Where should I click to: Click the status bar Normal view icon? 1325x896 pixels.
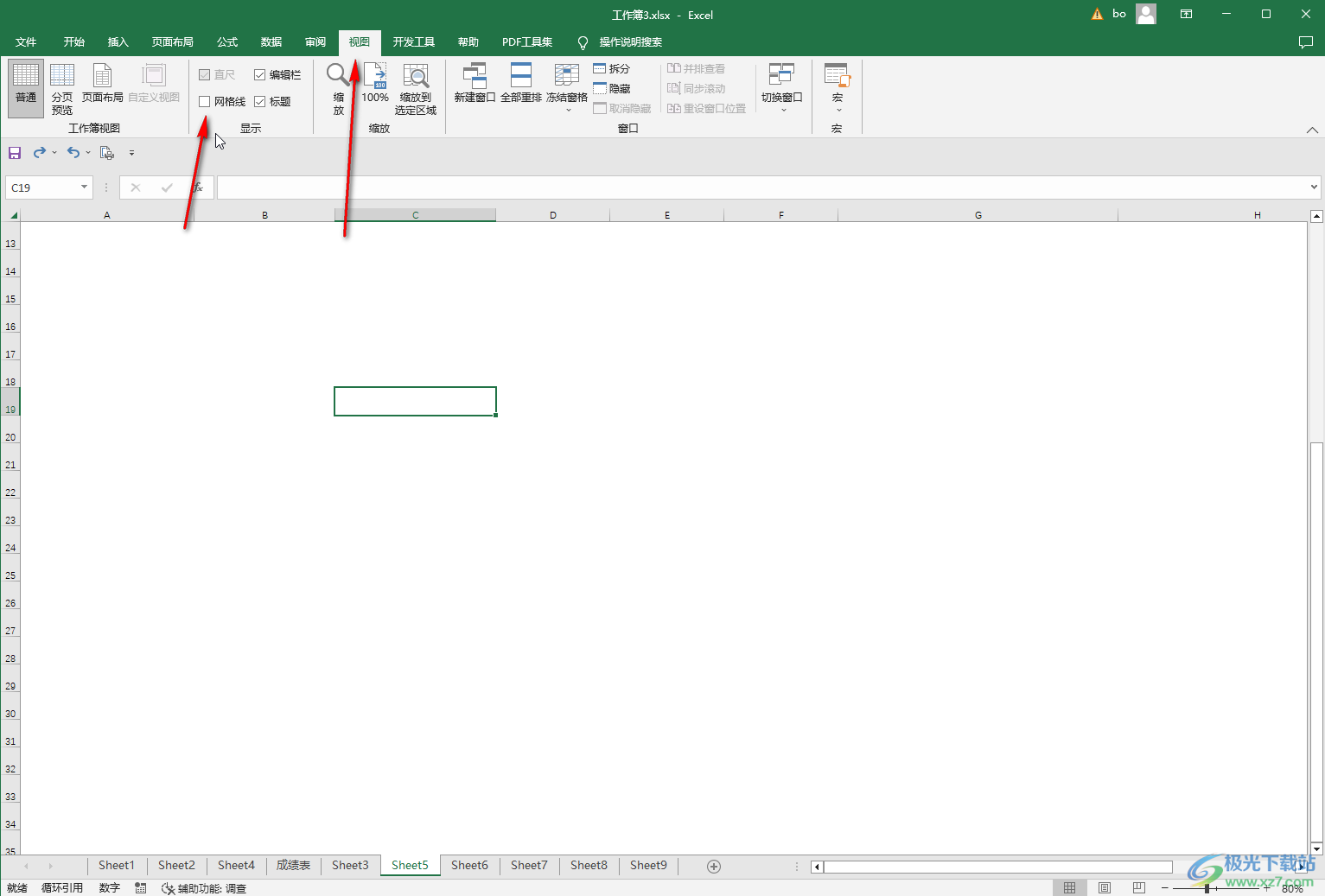point(1070,888)
